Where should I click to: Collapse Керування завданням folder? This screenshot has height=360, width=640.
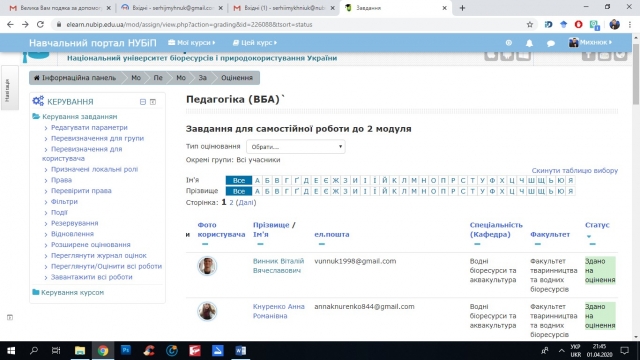pyautogui.click(x=75, y=116)
